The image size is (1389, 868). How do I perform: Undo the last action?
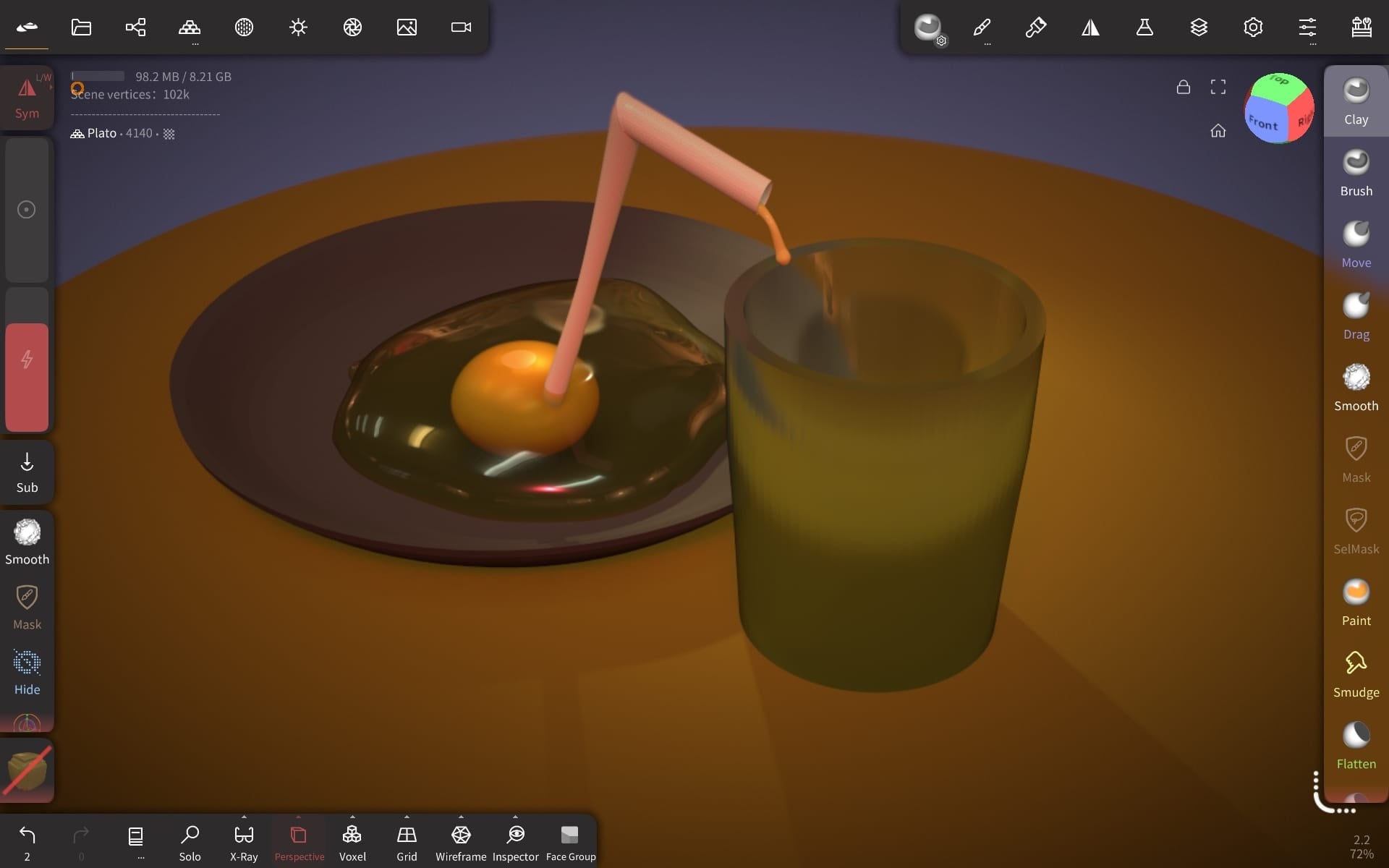click(27, 843)
